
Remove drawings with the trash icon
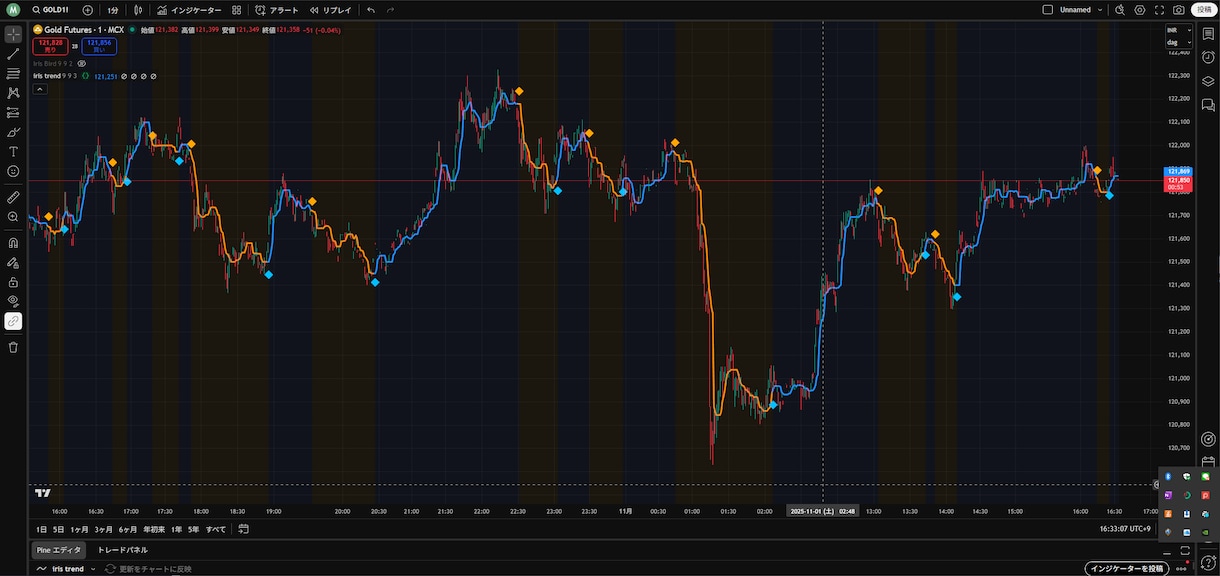click(13, 347)
